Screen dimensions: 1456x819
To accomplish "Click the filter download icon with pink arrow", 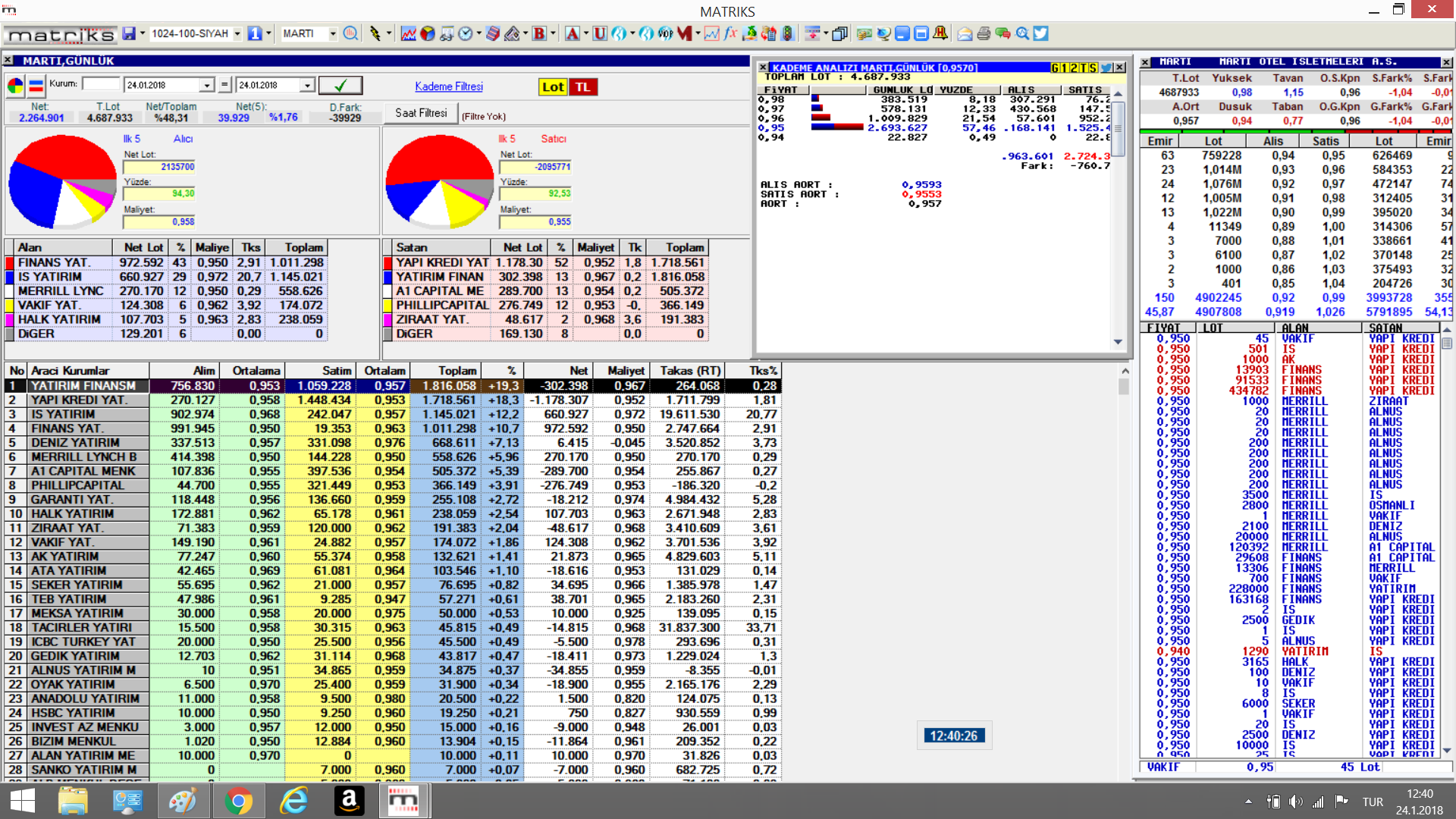I will coord(812,33).
